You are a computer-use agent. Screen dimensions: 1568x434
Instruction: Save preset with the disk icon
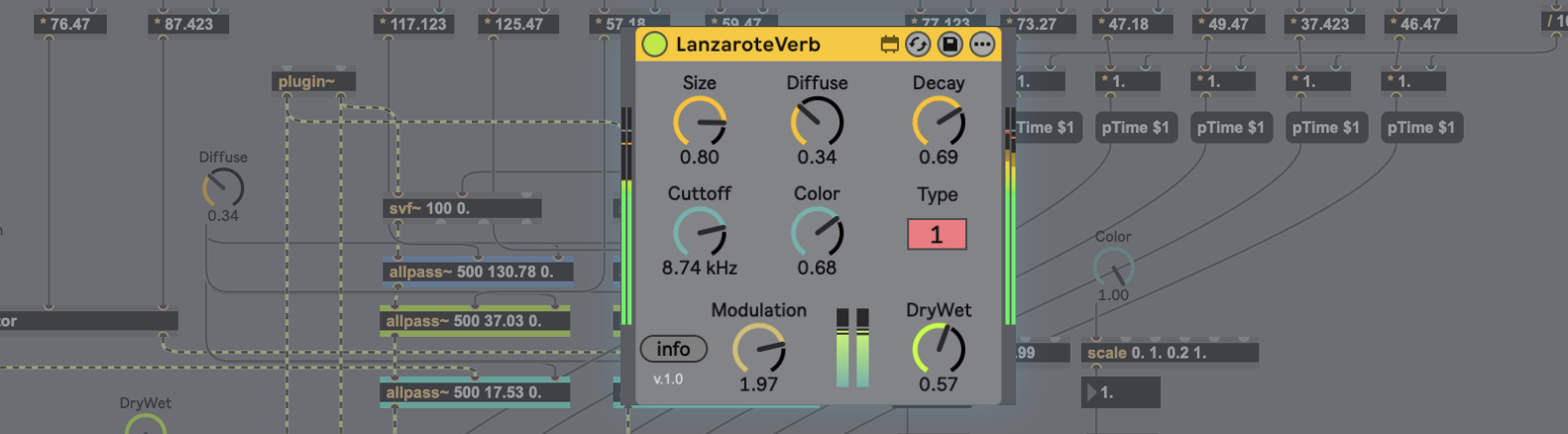point(950,45)
